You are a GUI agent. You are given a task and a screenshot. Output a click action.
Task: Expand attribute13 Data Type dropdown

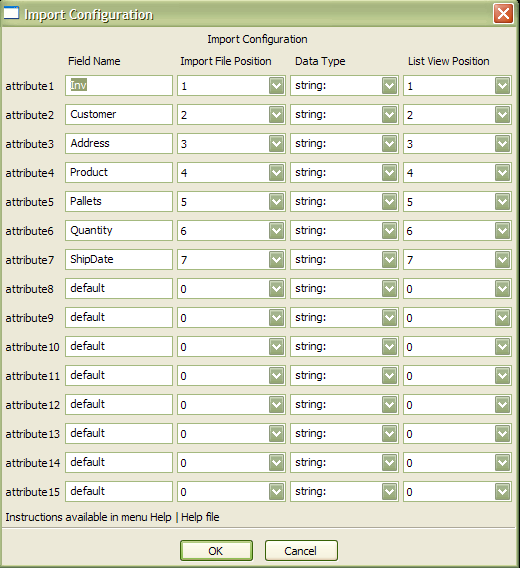point(390,433)
